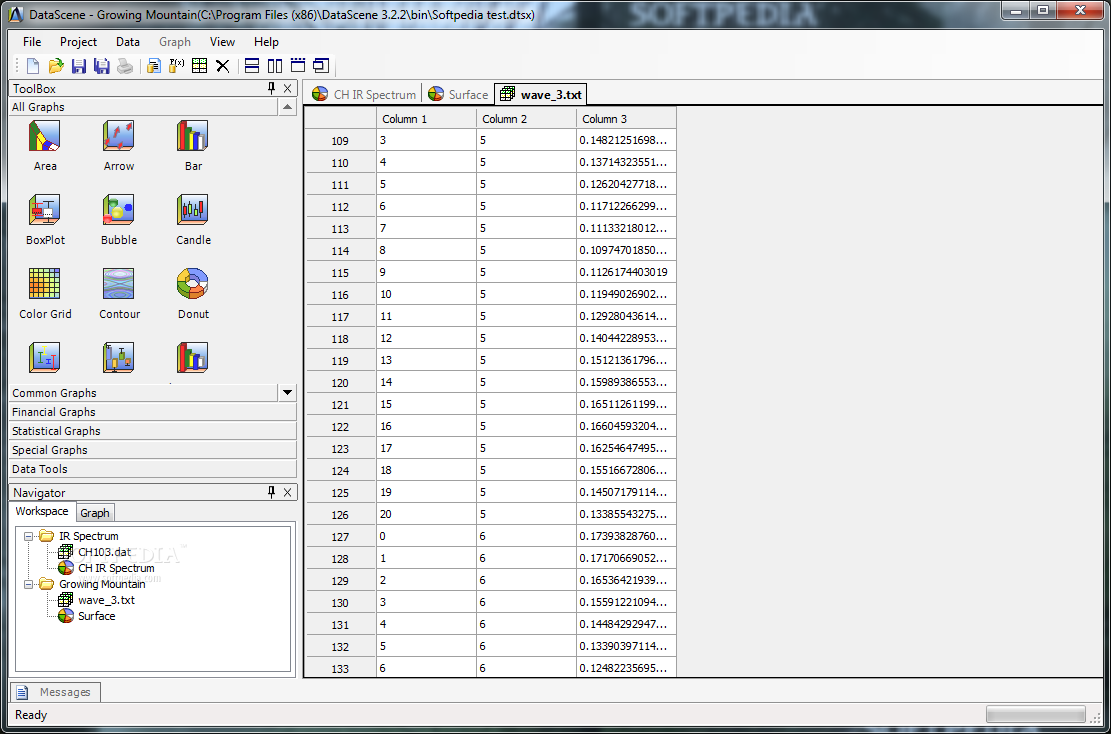1111x734 pixels.
Task: Select CH IR Spectrum in workspace tree
Action: coord(116,568)
